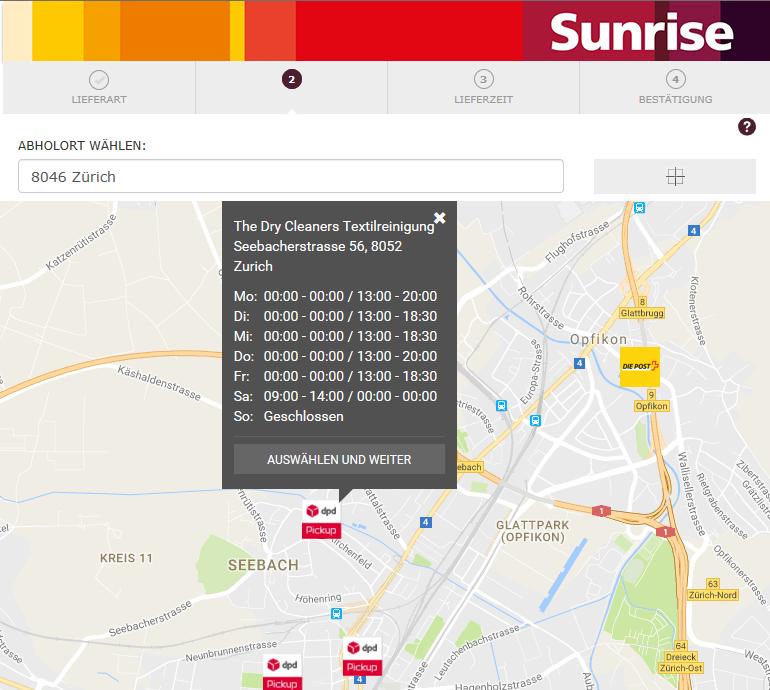Click the step 4 circle icon
Screen dimensions: 770x690
click(x=676, y=80)
